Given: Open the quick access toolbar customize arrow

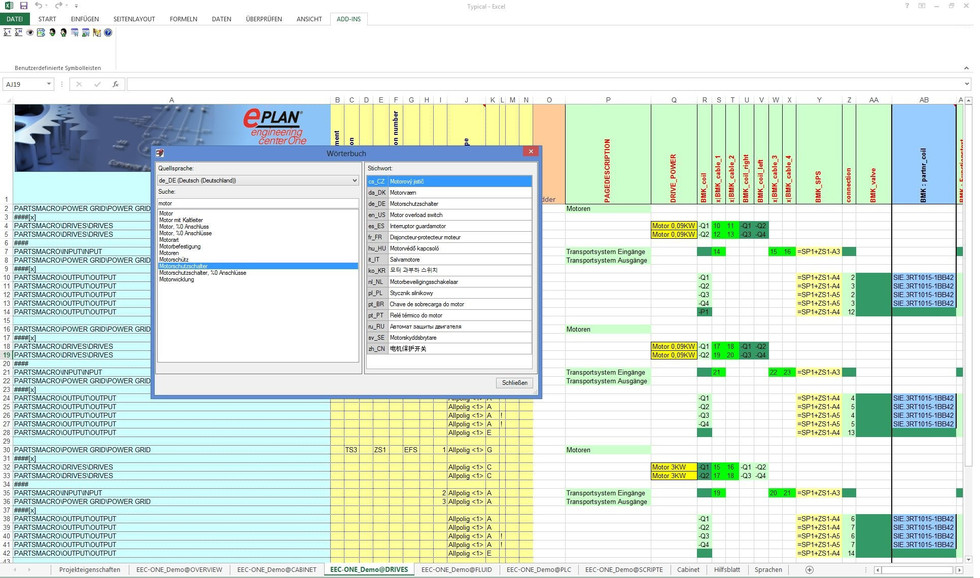Looking at the screenshot, I should (76, 6).
